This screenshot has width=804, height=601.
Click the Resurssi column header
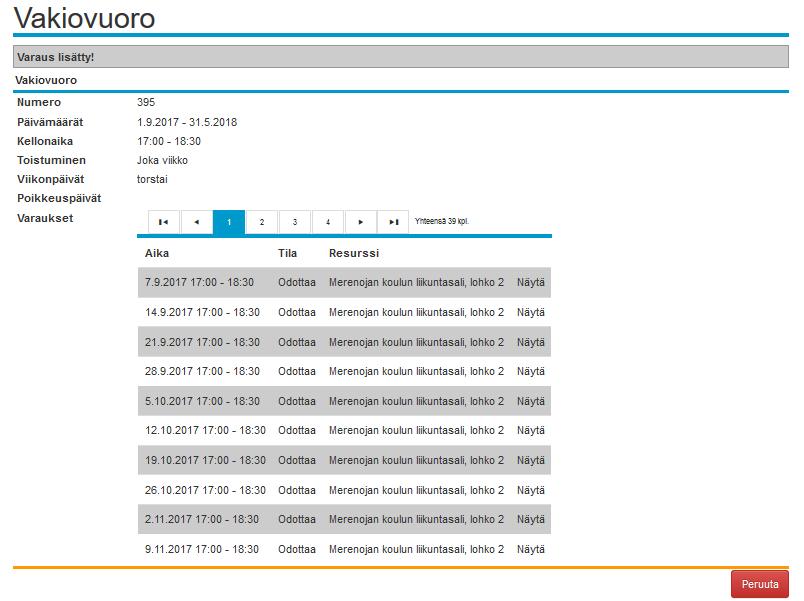pyautogui.click(x=354, y=253)
